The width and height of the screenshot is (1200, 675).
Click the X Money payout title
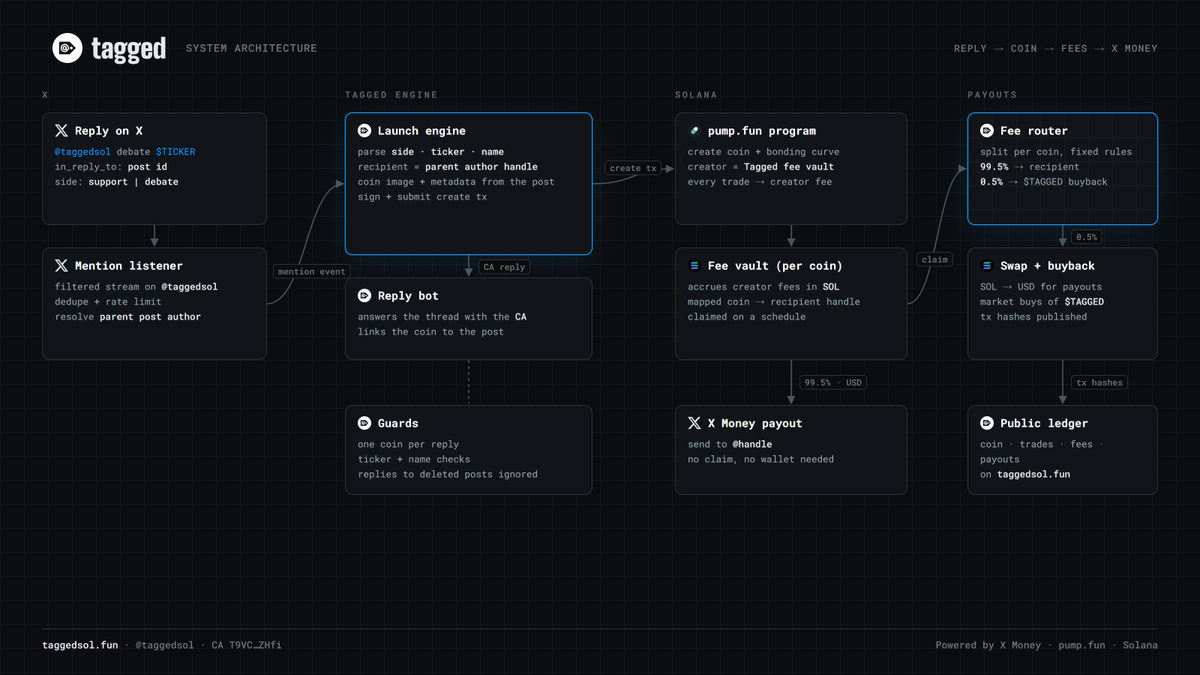(755, 423)
